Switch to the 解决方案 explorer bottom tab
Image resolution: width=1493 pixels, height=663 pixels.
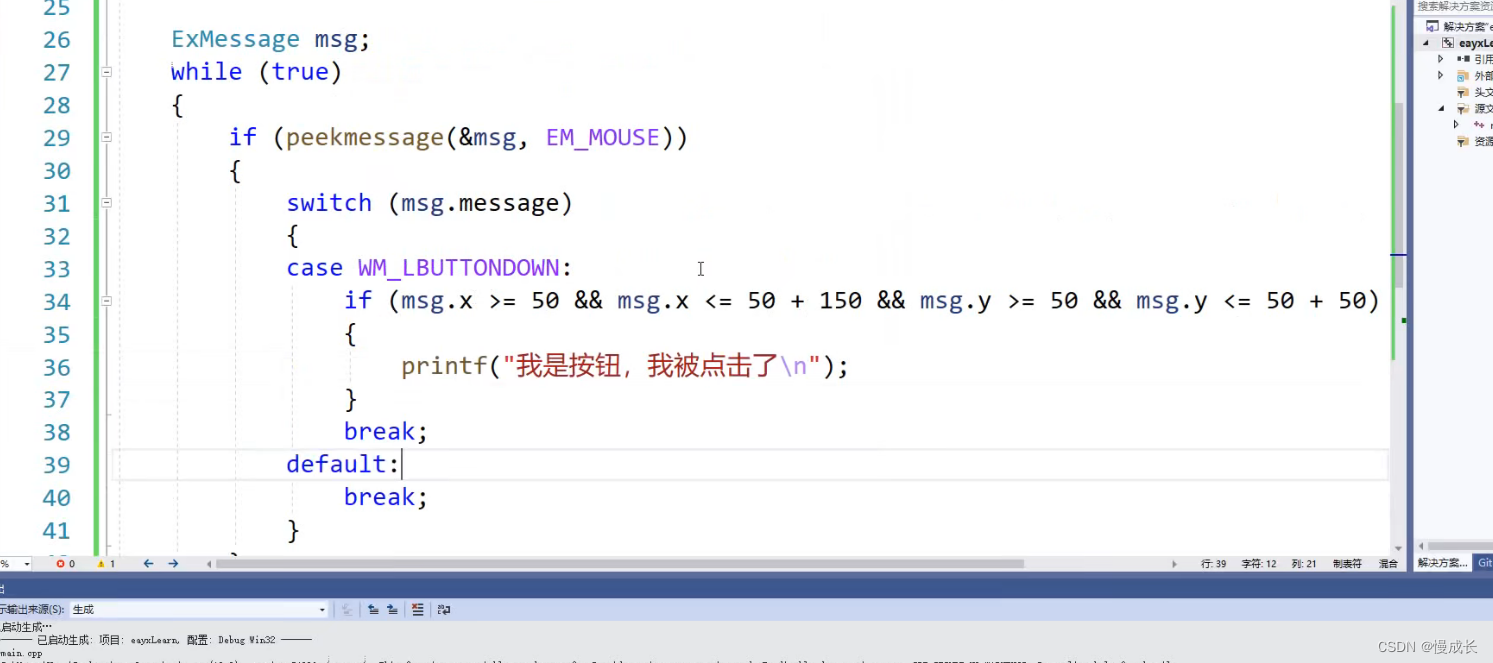click(1442, 563)
